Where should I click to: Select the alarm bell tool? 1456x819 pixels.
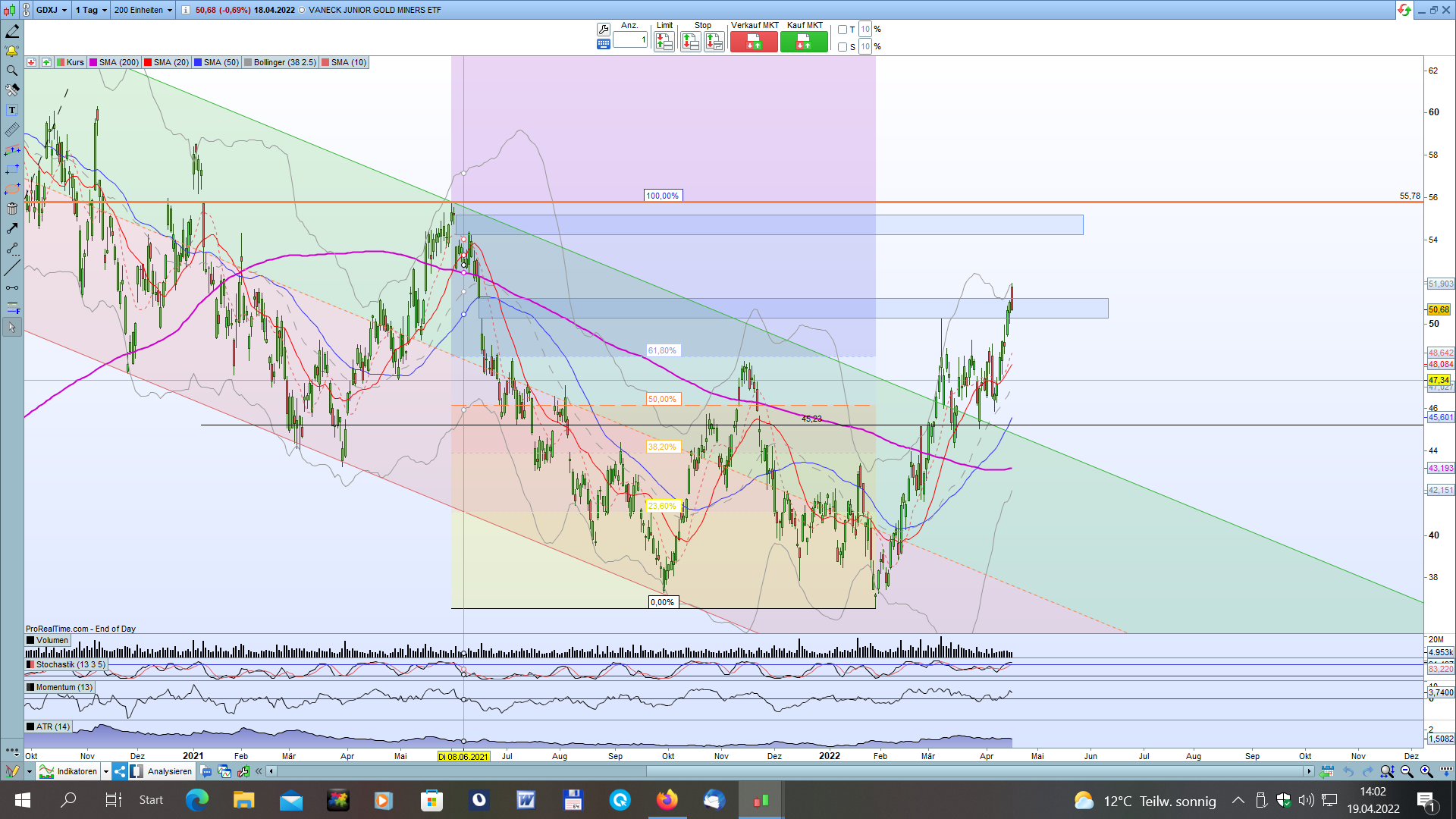coord(11,51)
